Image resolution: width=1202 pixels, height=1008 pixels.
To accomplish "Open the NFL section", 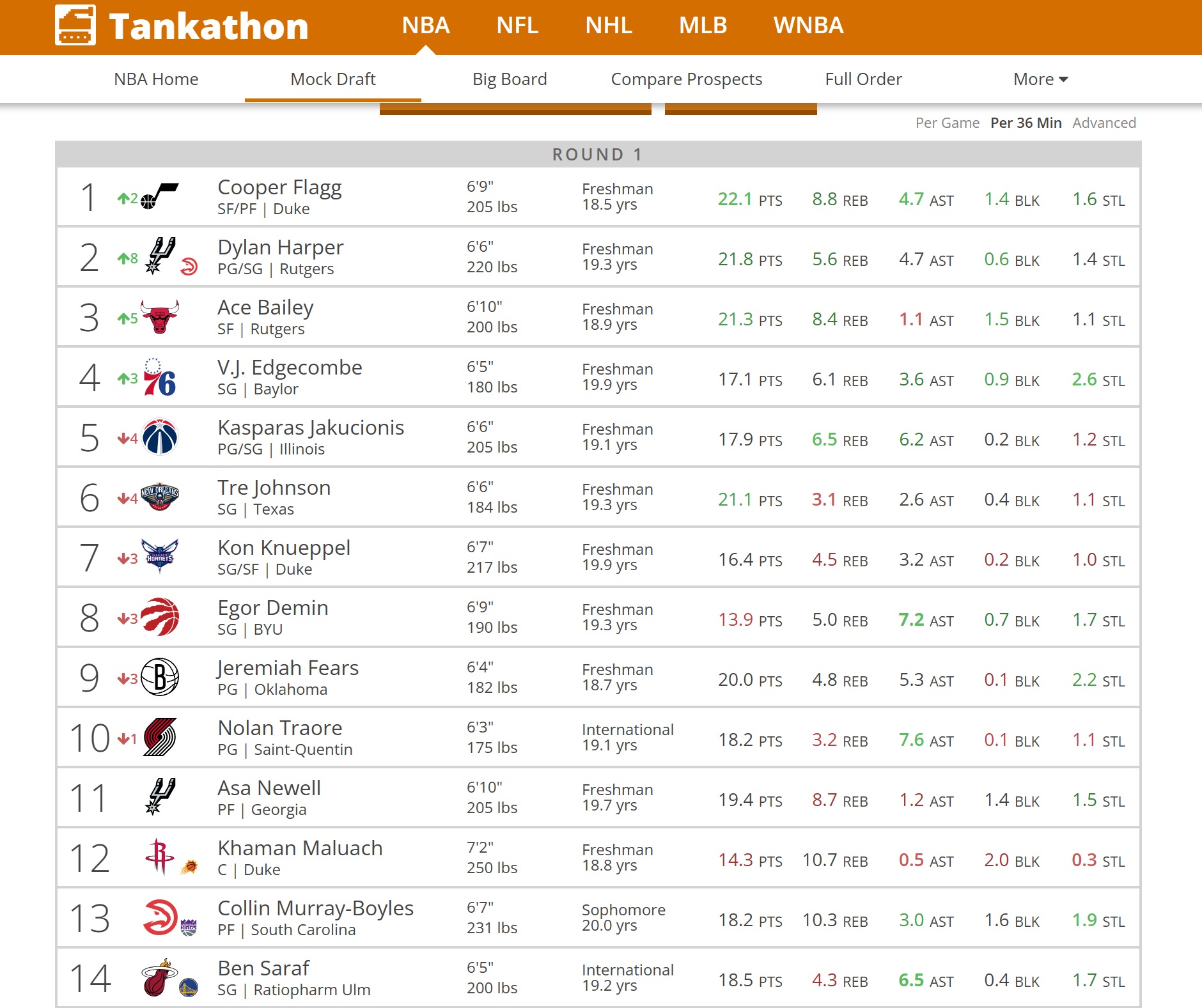I will click(517, 26).
